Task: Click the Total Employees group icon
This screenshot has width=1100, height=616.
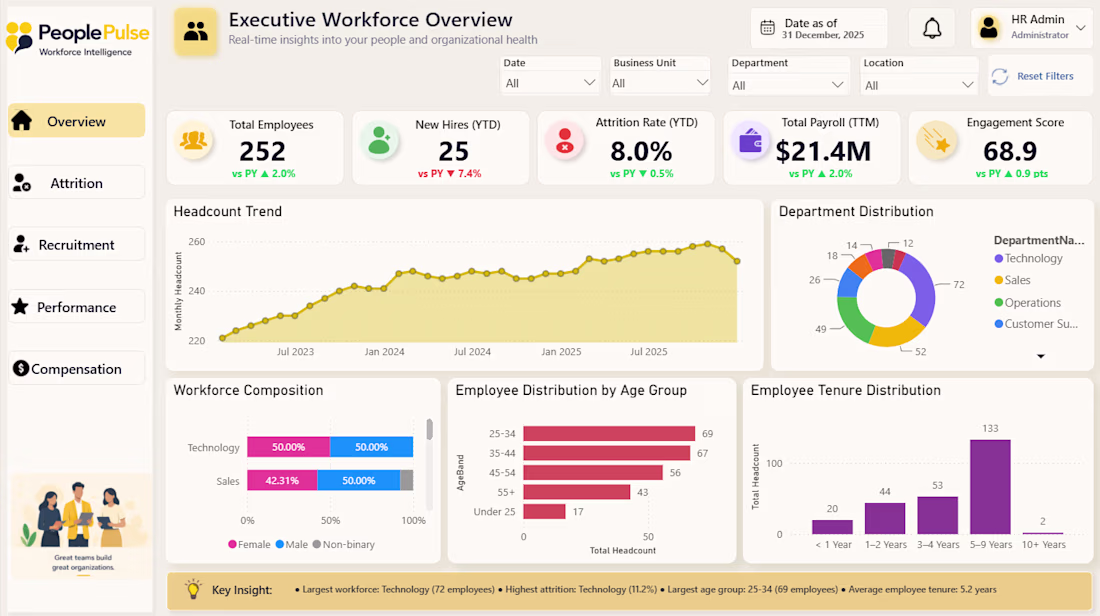Action: (x=194, y=140)
